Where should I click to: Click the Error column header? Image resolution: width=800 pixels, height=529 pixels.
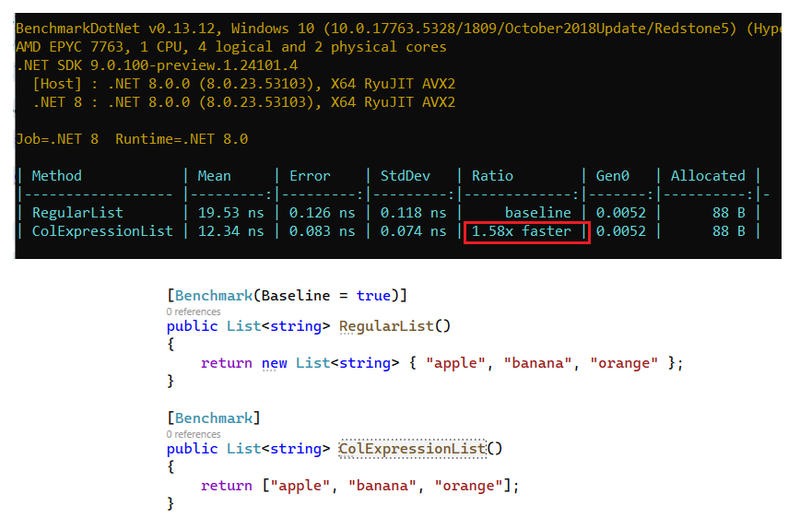click(x=310, y=176)
